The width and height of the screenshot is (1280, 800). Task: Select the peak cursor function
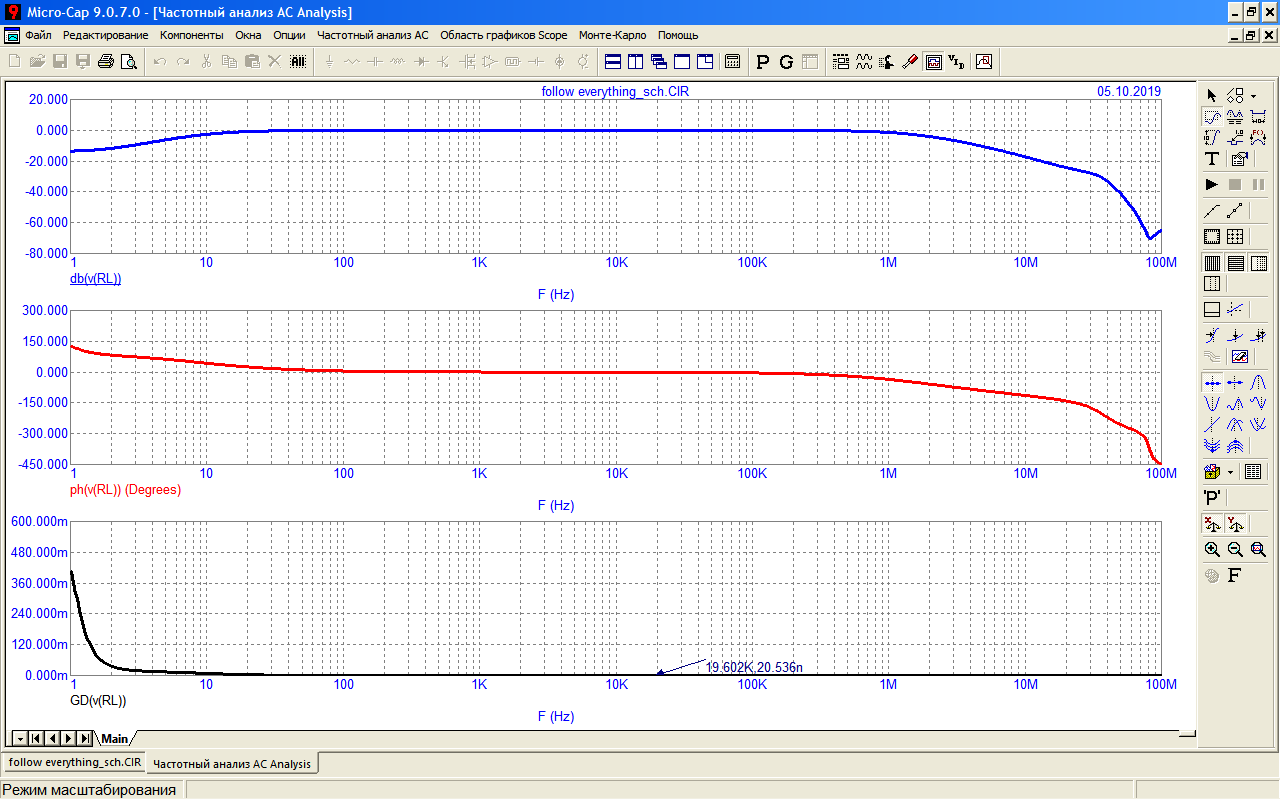click(x=1258, y=381)
